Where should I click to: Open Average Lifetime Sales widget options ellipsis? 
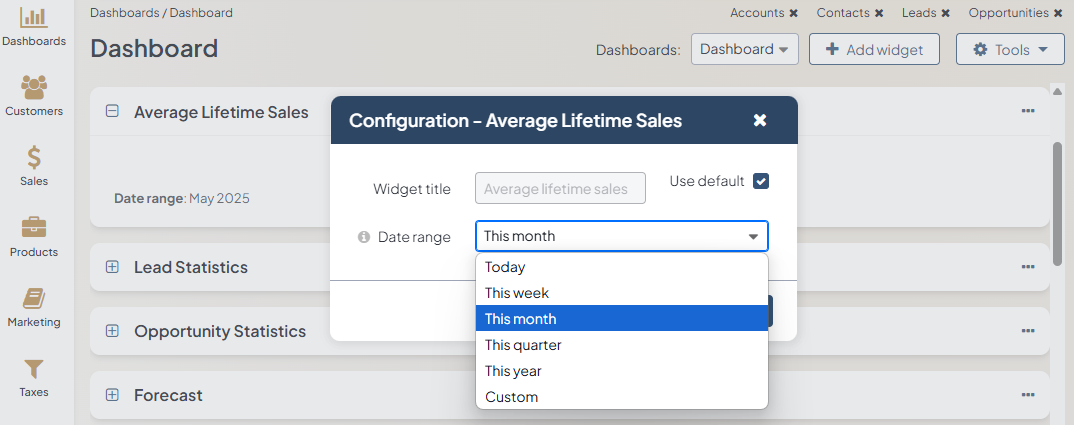1028,111
